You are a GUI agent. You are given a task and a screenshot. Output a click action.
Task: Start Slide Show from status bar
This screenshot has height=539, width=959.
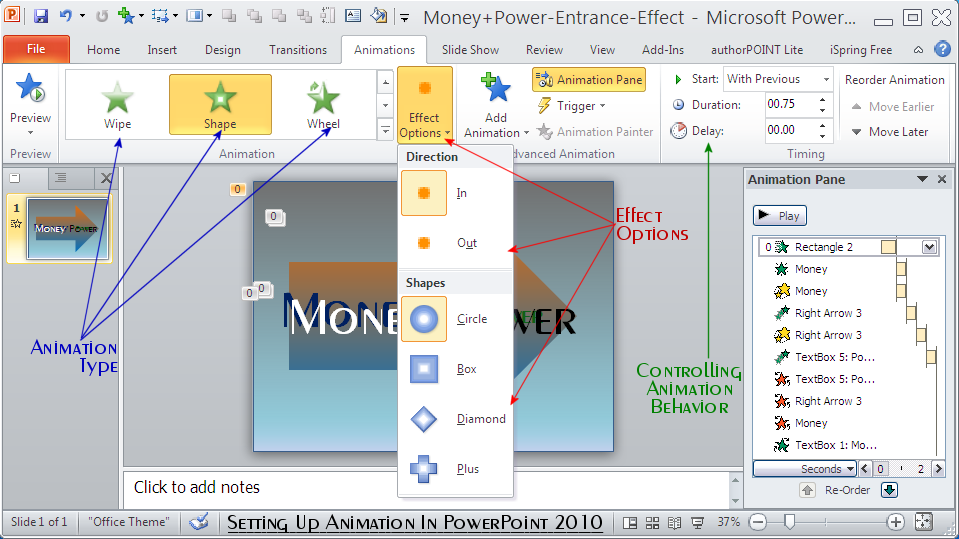pos(697,522)
